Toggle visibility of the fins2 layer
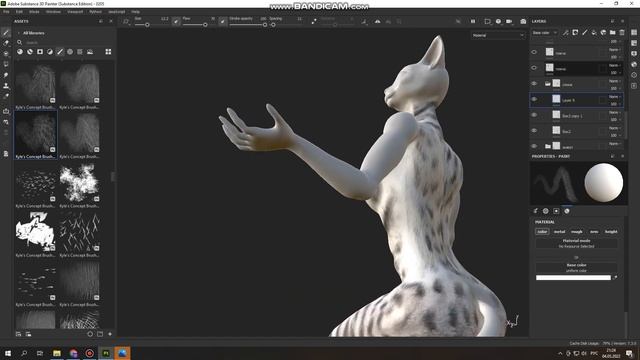 click(x=534, y=131)
